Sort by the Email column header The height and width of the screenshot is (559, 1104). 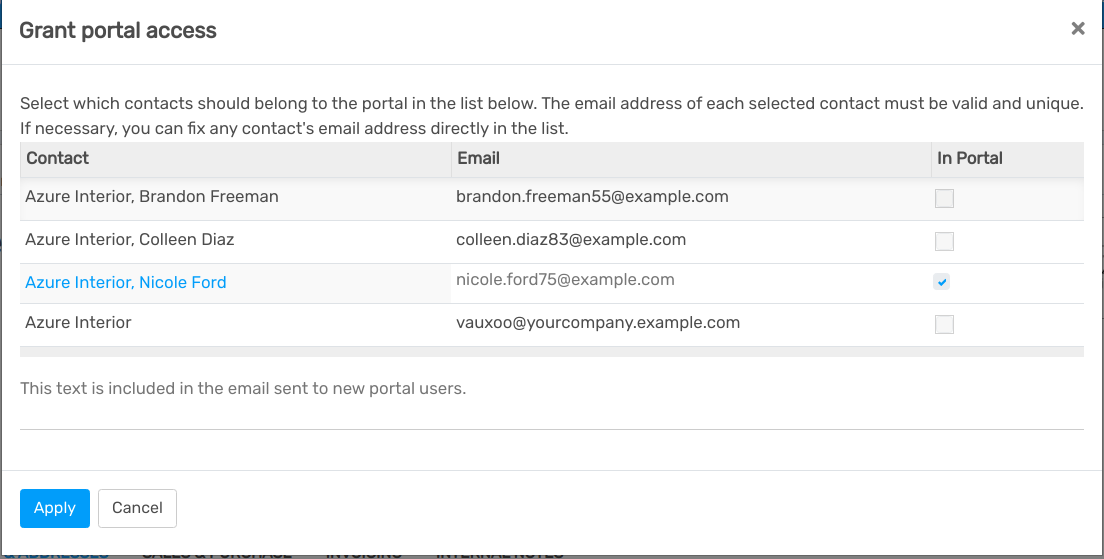[x=691, y=158]
